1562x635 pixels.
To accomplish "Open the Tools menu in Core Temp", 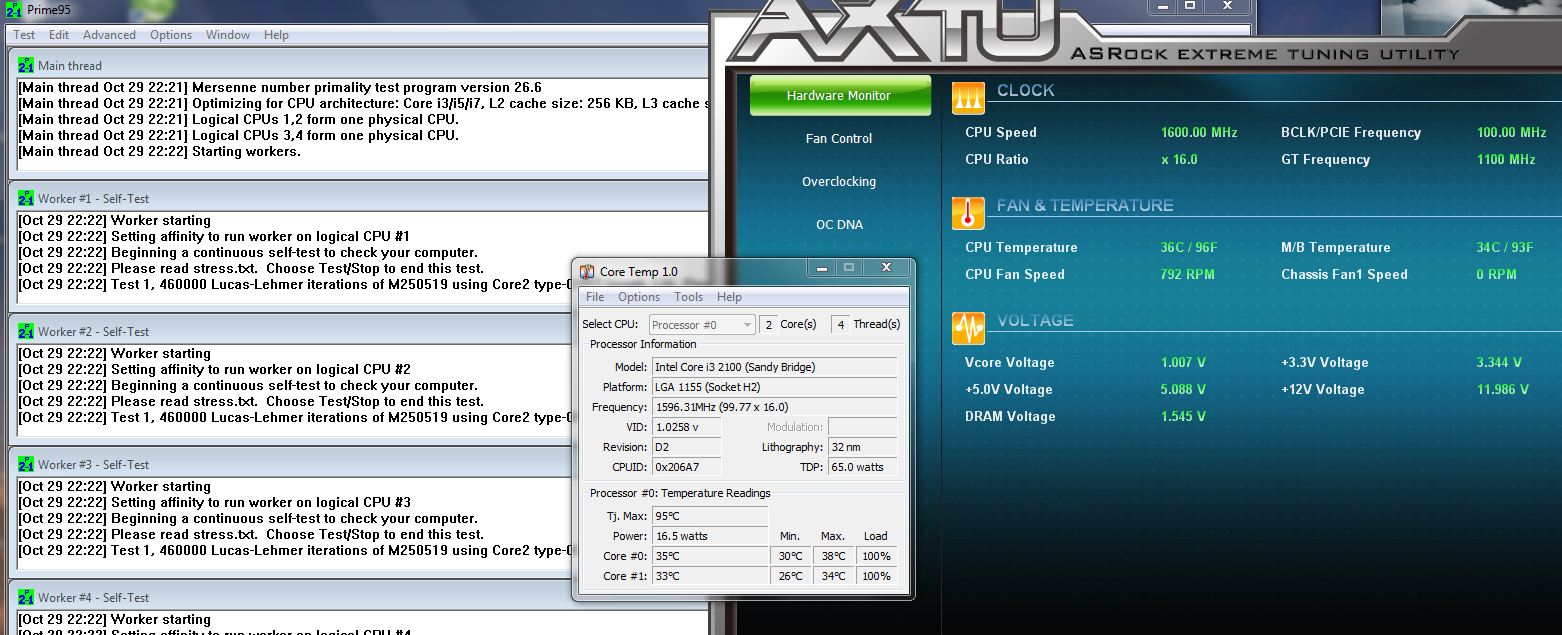I will coord(688,297).
